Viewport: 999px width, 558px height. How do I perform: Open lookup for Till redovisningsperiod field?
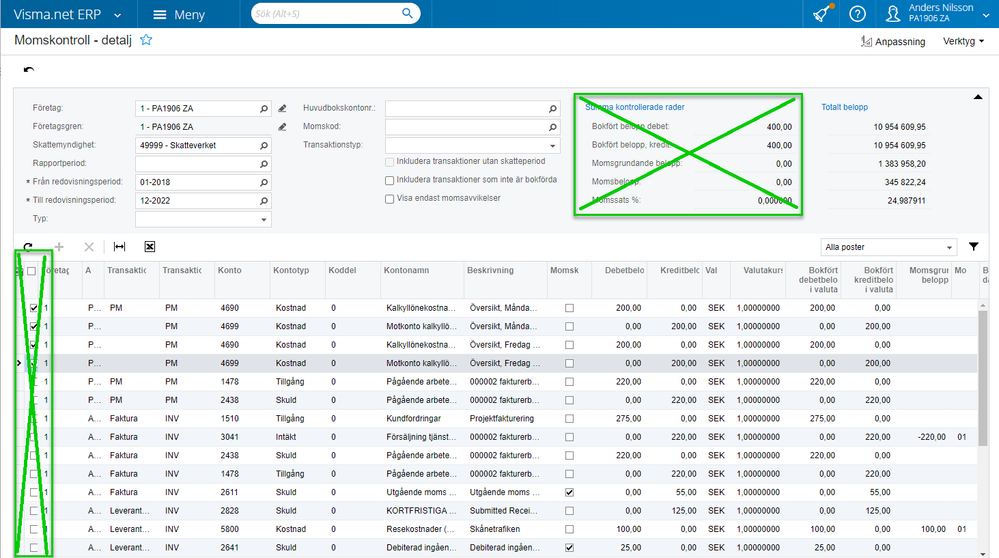click(264, 201)
